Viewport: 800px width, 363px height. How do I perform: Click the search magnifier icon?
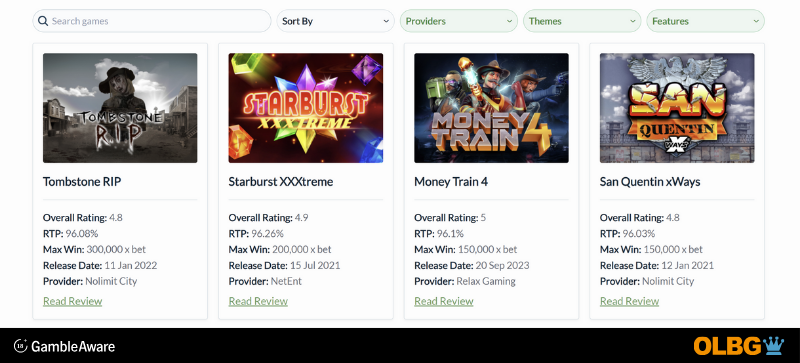pyautogui.click(x=43, y=21)
